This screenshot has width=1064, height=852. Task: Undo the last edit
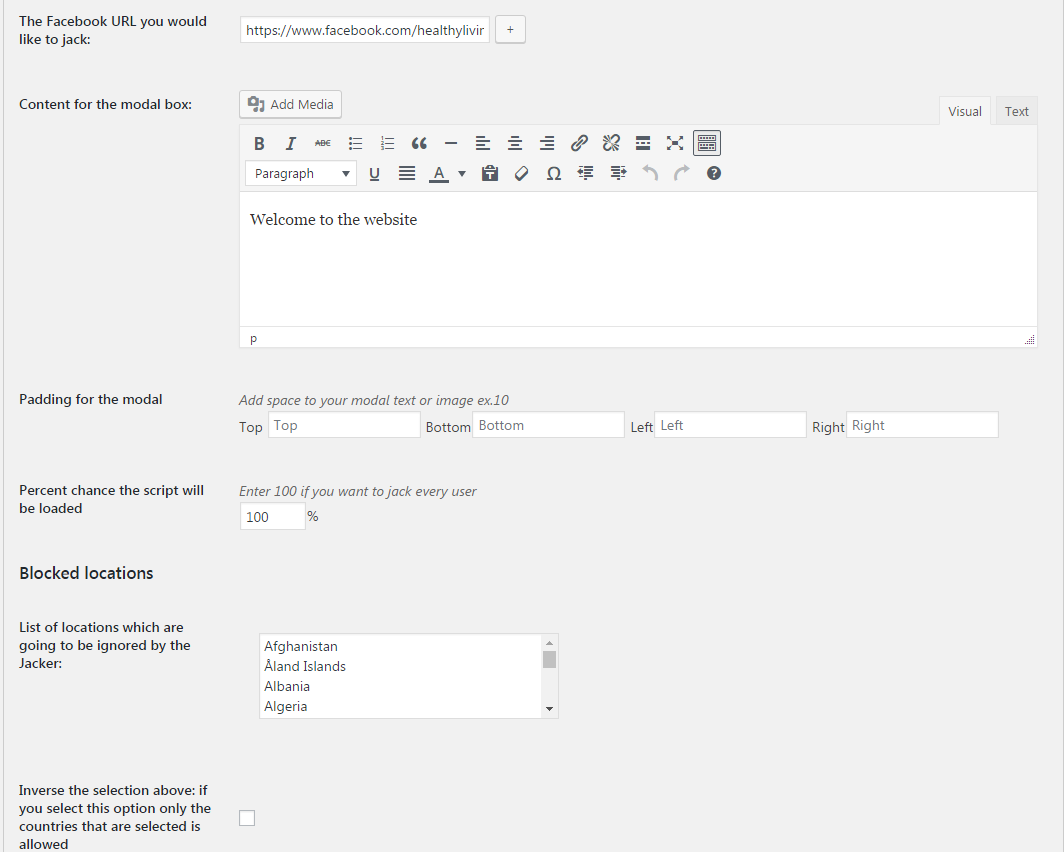click(x=649, y=174)
